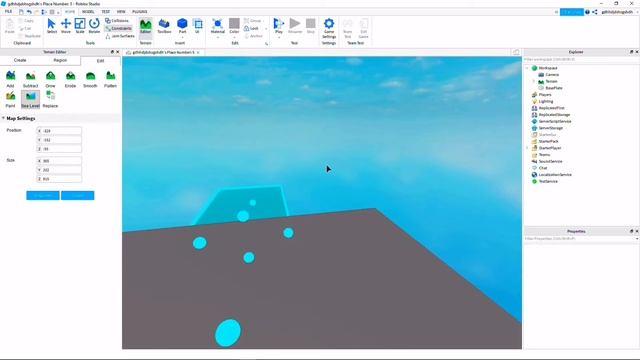Select the Replace terrain tool

pyautogui.click(x=50, y=99)
